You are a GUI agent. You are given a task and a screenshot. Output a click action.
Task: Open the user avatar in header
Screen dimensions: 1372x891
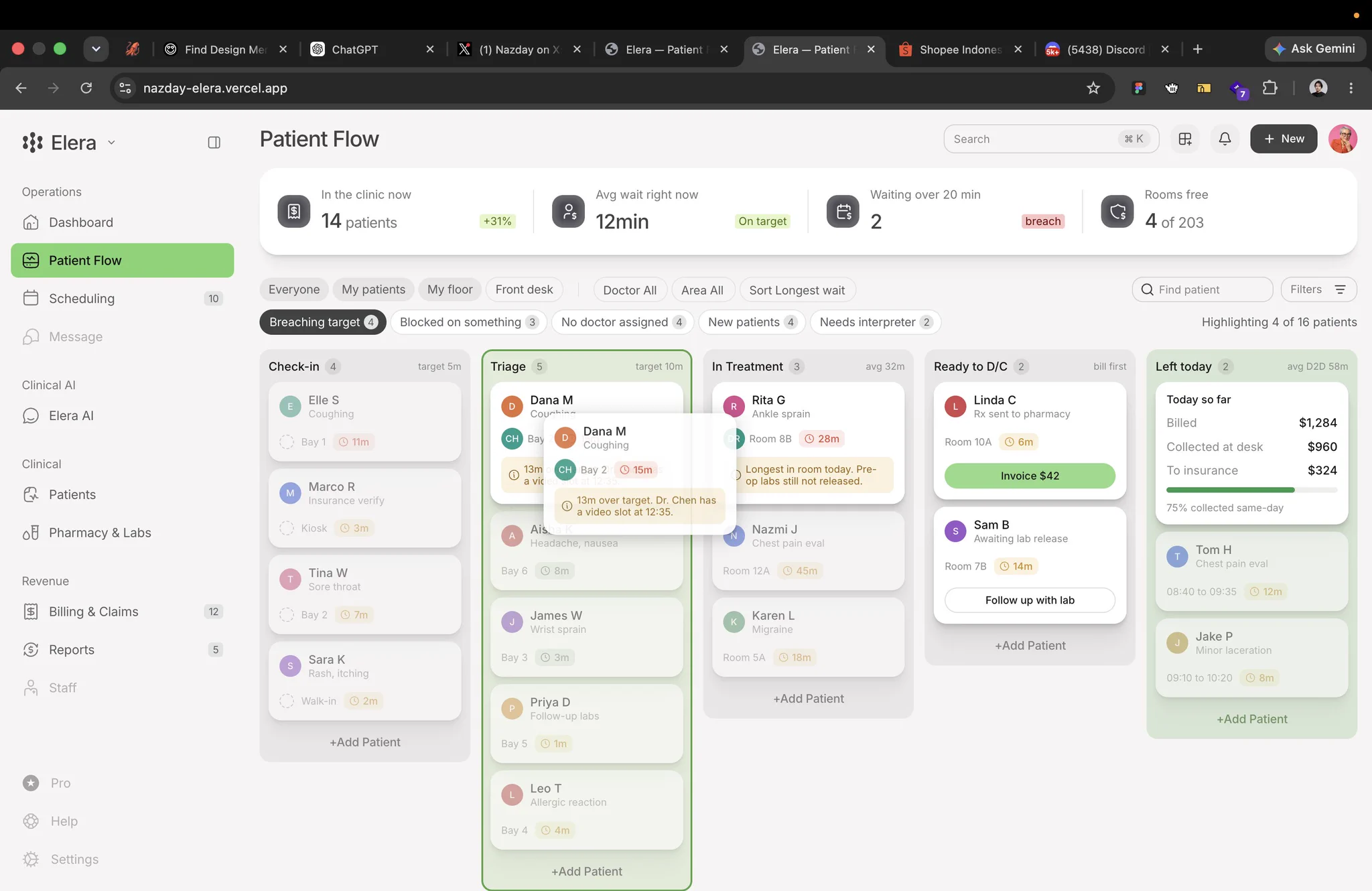tap(1343, 139)
